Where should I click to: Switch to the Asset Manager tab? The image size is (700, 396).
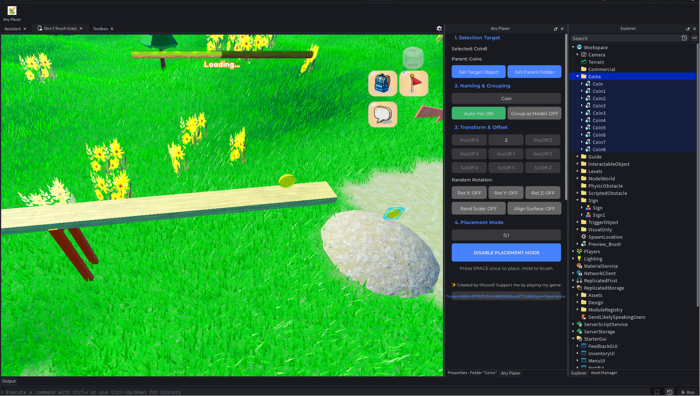[x=604, y=373]
